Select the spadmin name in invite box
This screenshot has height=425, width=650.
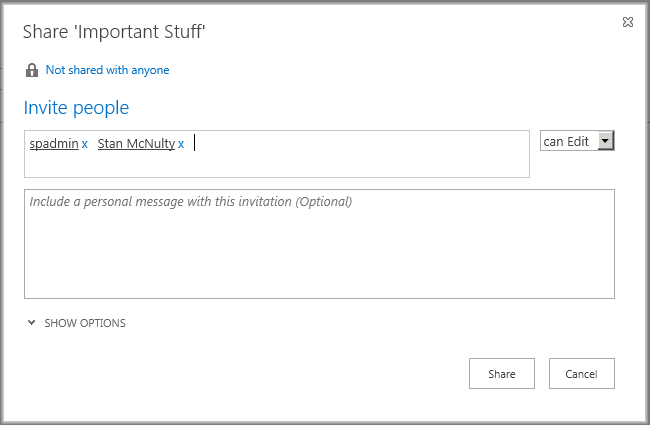pos(54,143)
